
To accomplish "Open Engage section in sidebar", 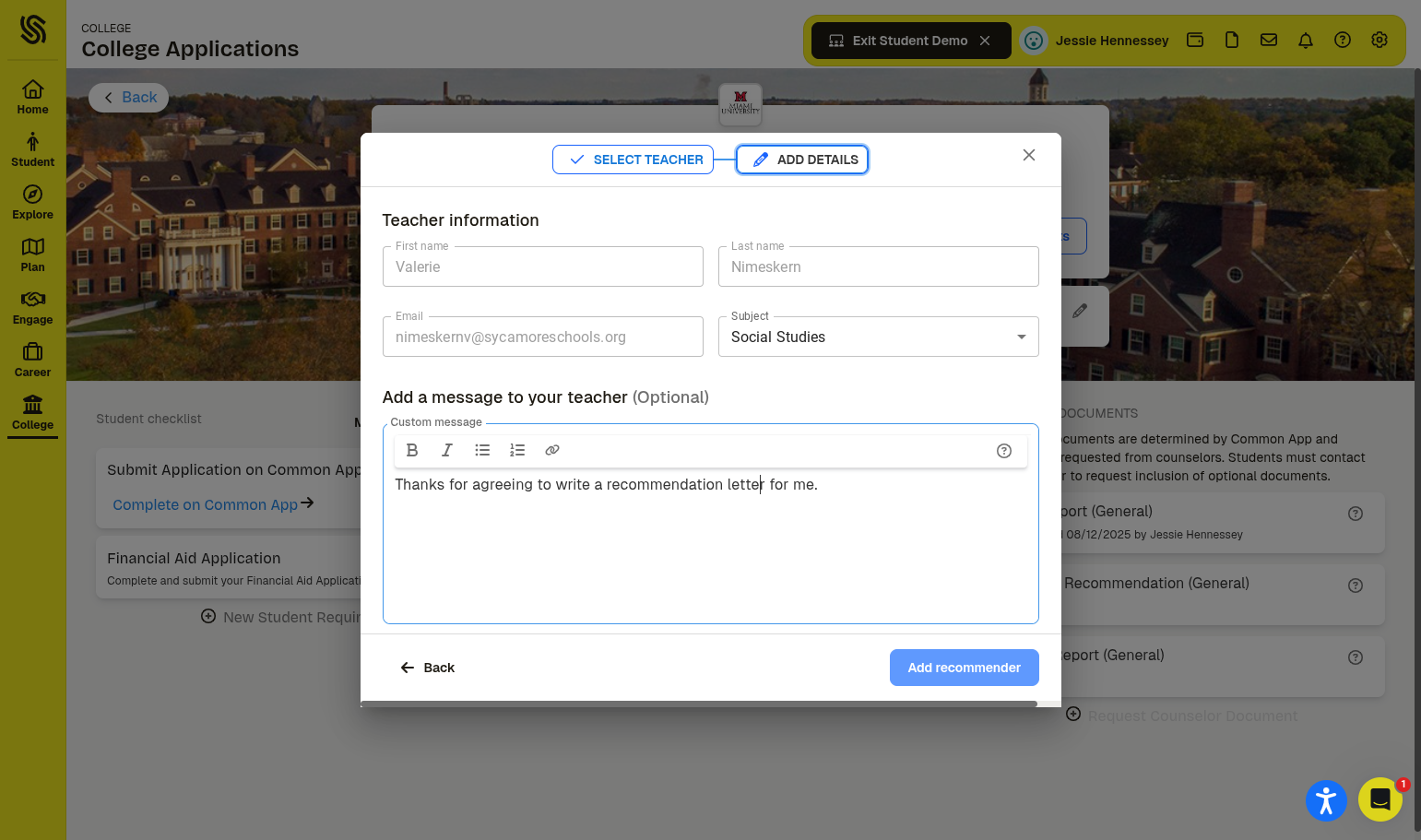I will click(x=32, y=307).
